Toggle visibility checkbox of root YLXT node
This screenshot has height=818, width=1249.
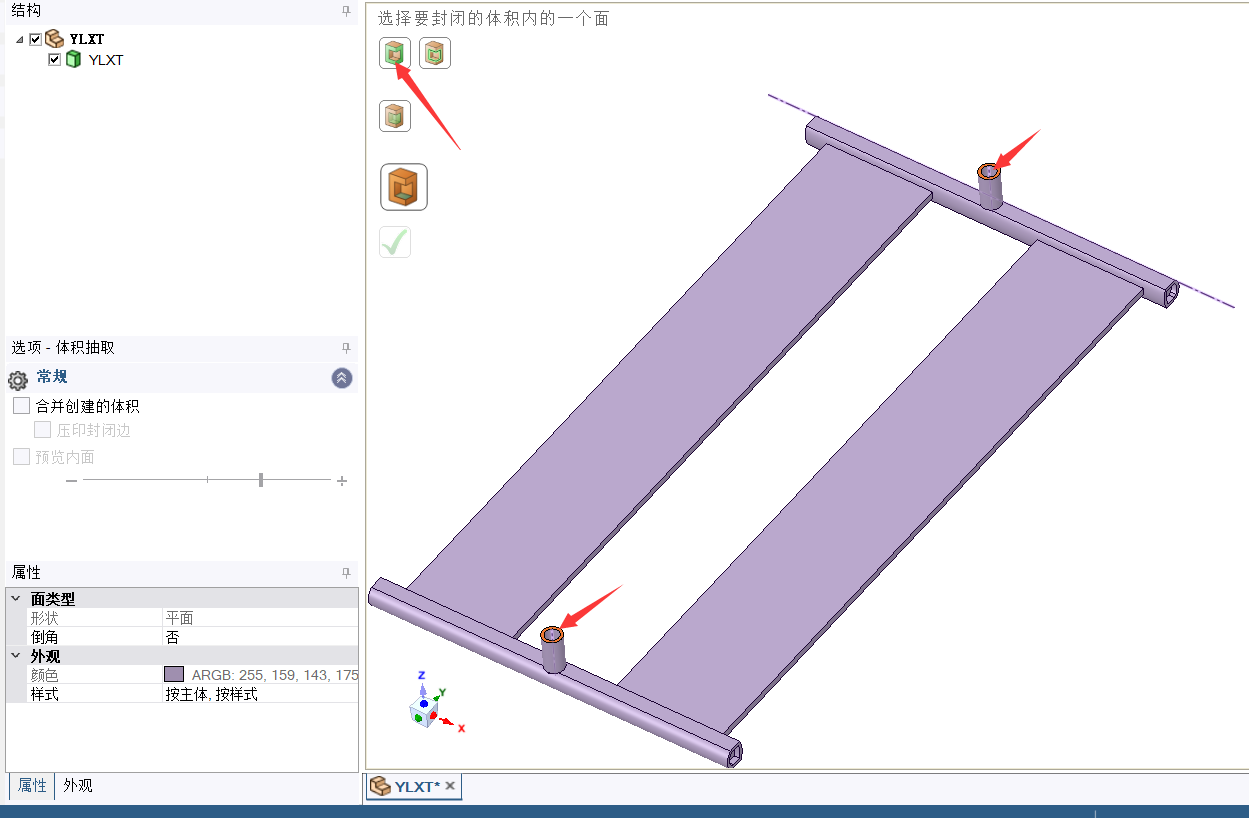point(36,39)
